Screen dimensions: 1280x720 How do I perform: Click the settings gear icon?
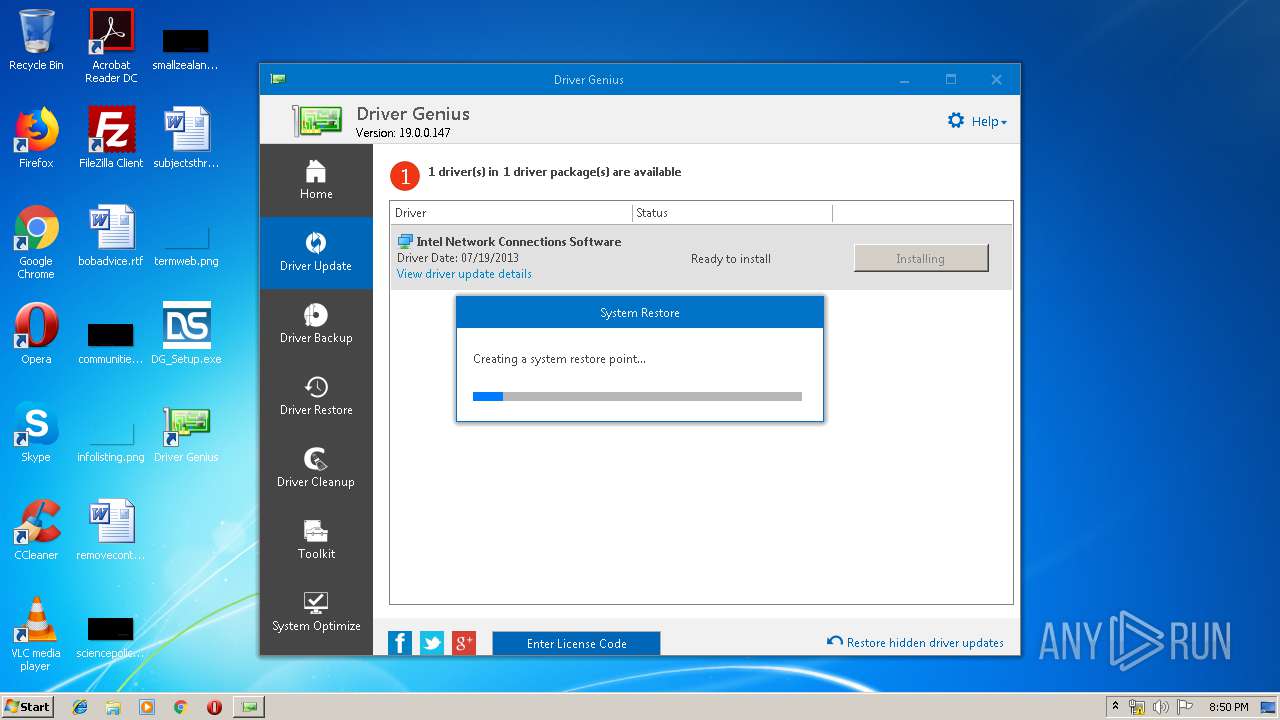956,121
